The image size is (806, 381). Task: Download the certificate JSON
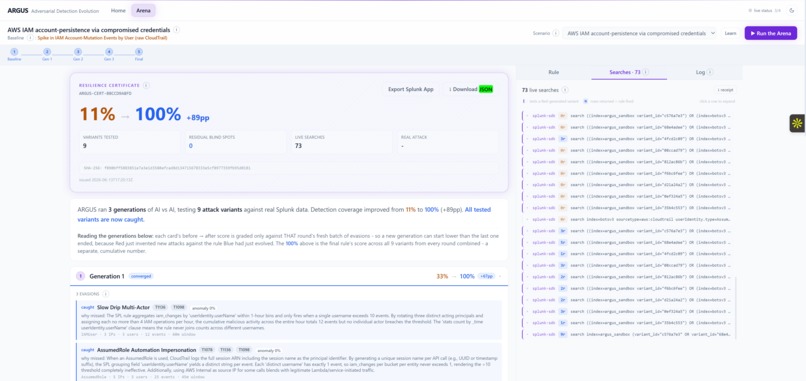470,89
